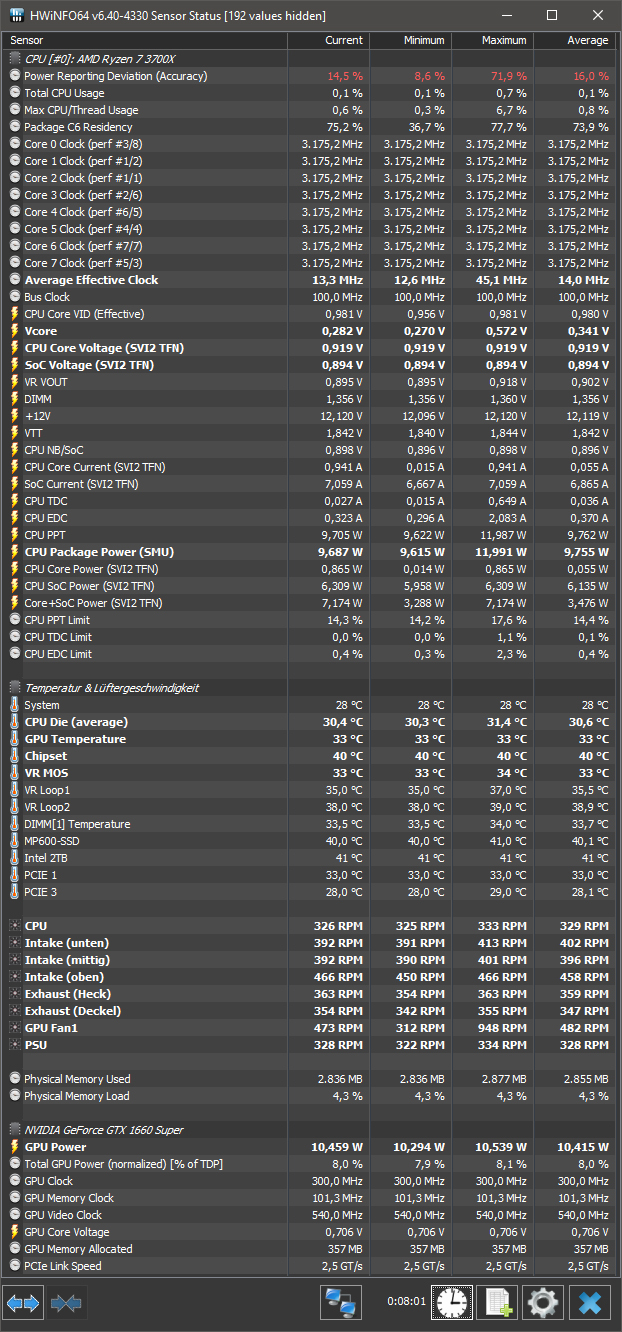Image resolution: width=622 pixels, height=1332 pixels.
Task: Select the SoC Voltage (SVI2 TFN) row
Action: click(x=309, y=365)
